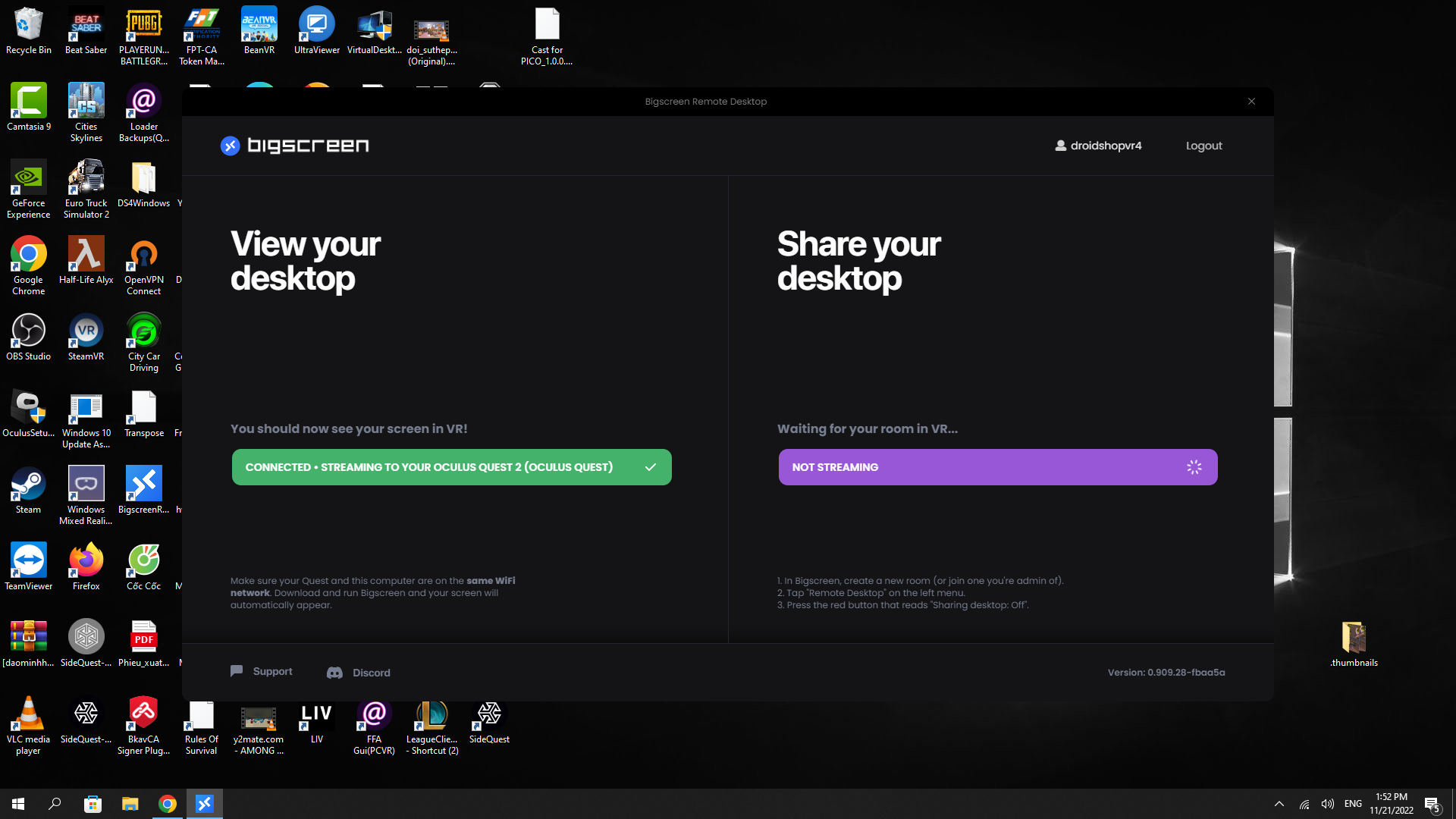Select the SteamVR desktop icon
The width and height of the screenshot is (1456, 819).
pos(86,337)
